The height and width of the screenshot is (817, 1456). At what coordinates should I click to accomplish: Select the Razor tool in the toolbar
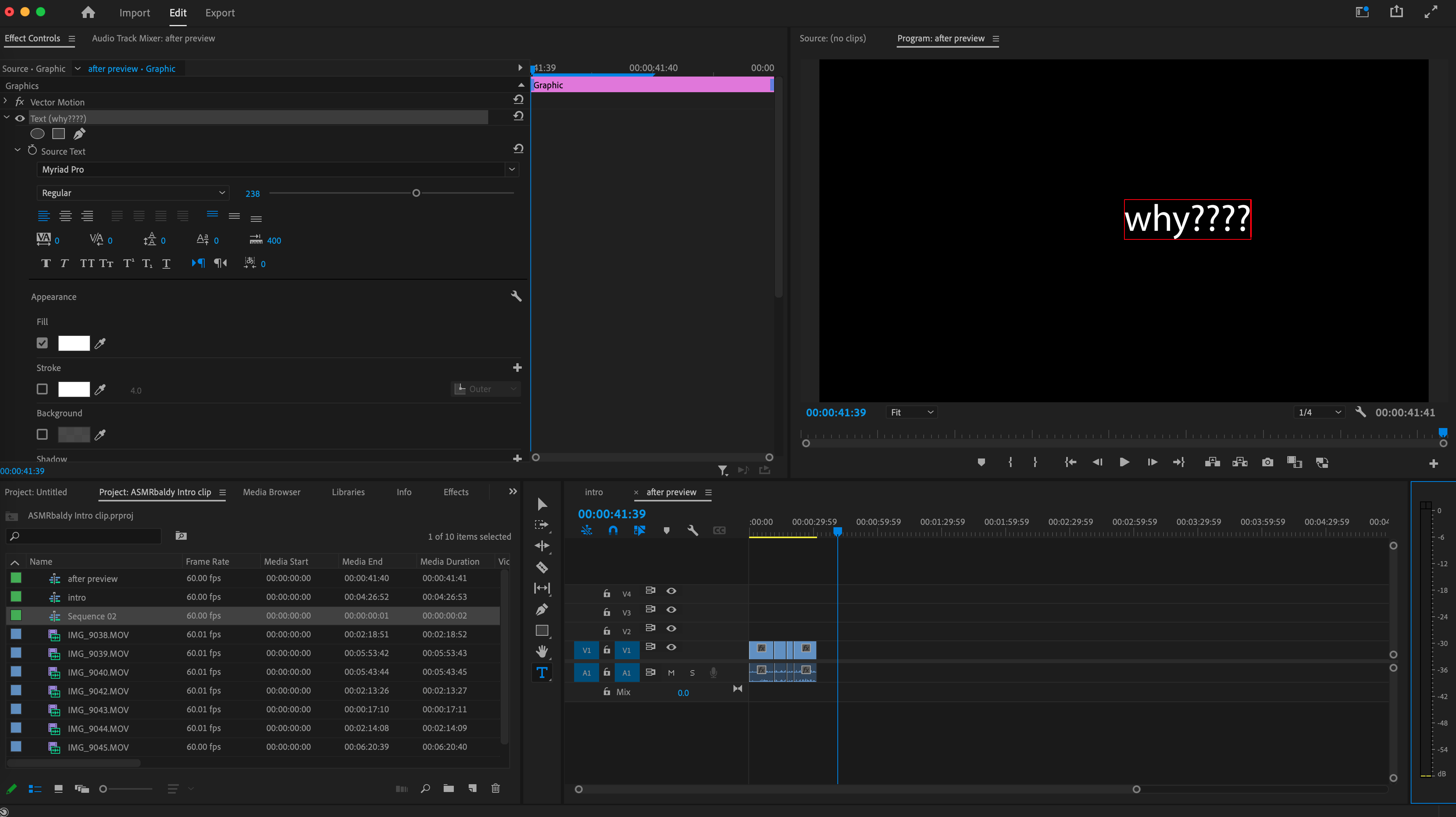pyautogui.click(x=541, y=567)
